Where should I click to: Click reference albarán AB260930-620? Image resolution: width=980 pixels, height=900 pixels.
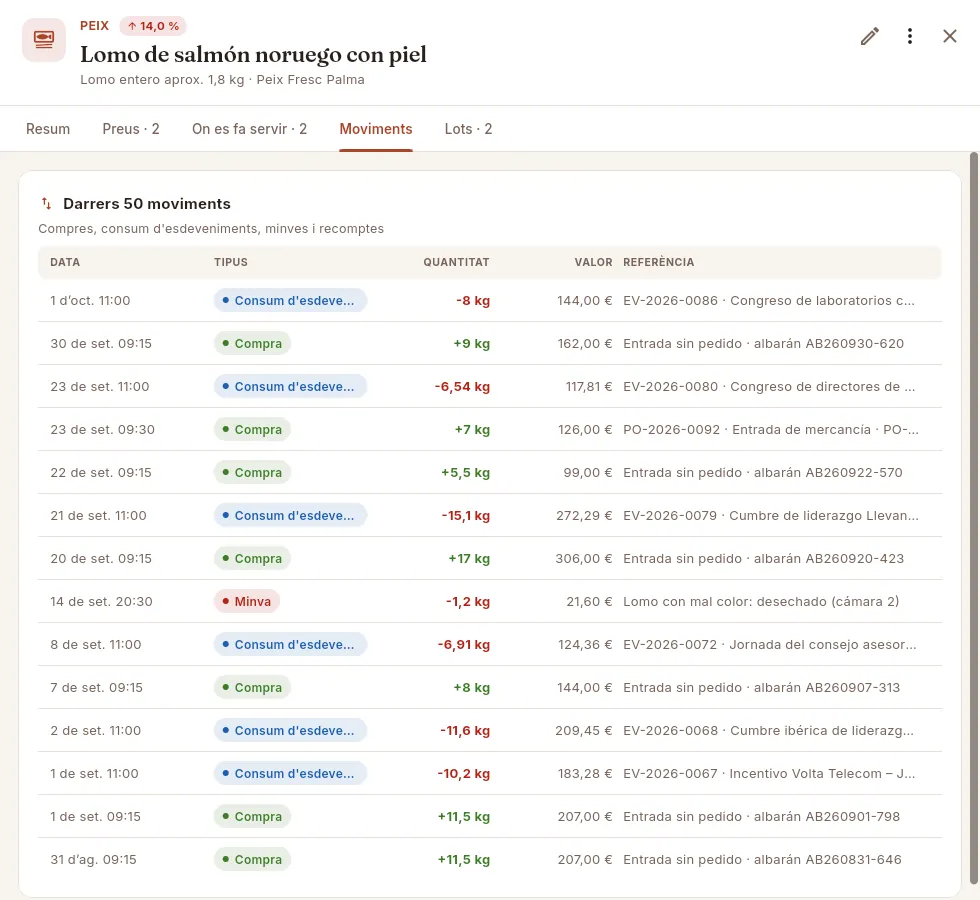click(763, 344)
